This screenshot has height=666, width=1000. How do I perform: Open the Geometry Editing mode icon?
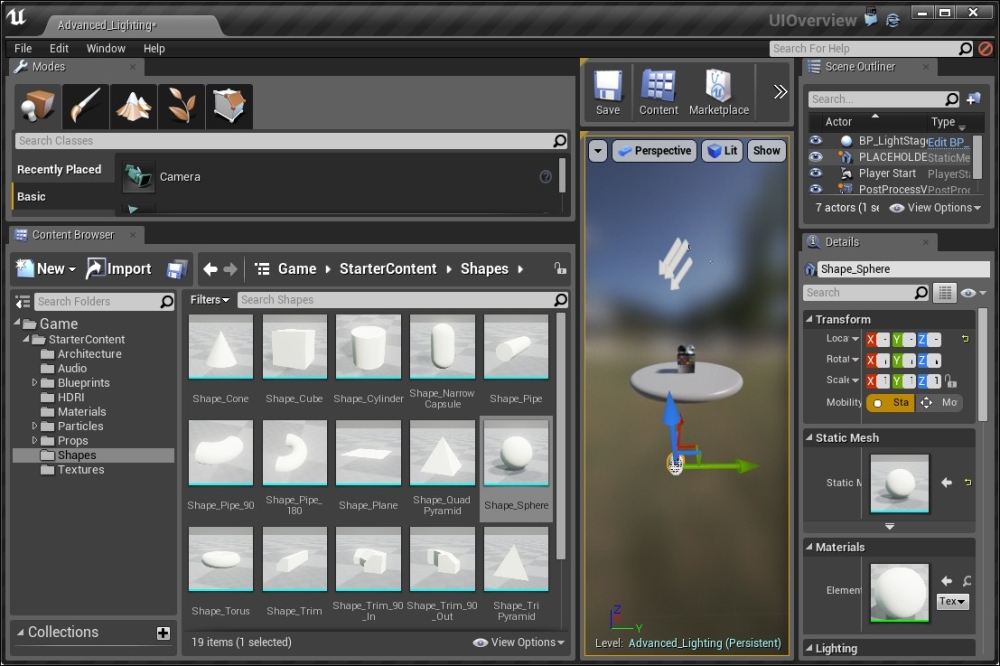tap(230, 106)
